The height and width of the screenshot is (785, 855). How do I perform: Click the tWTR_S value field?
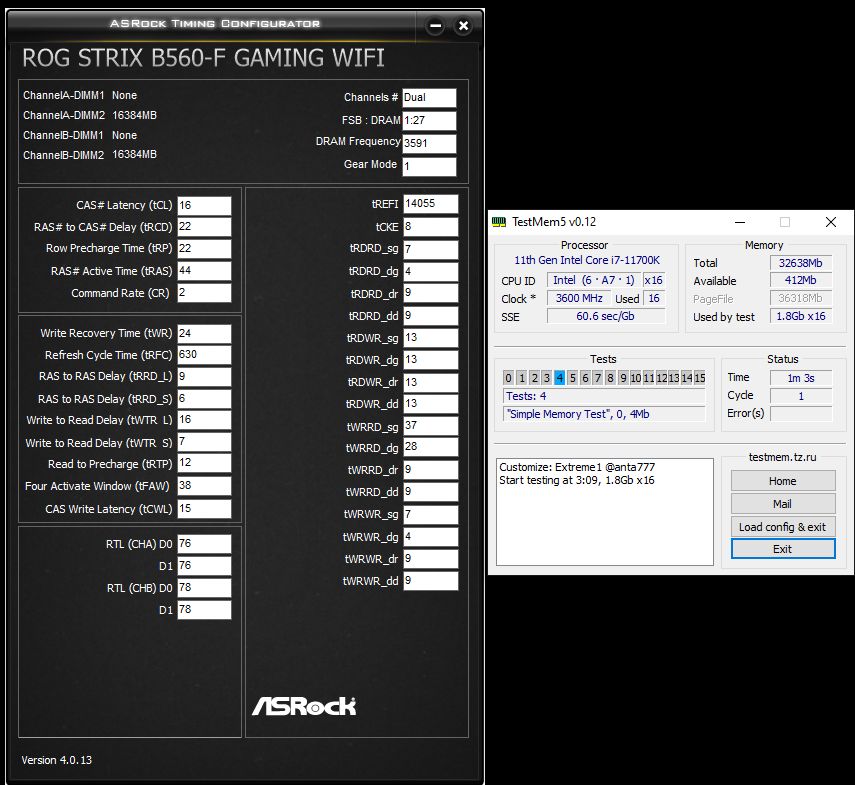pos(204,442)
